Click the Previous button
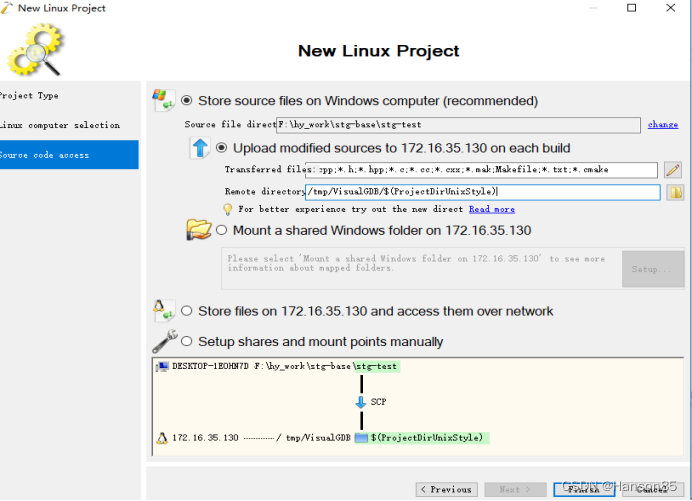 coord(447,490)
